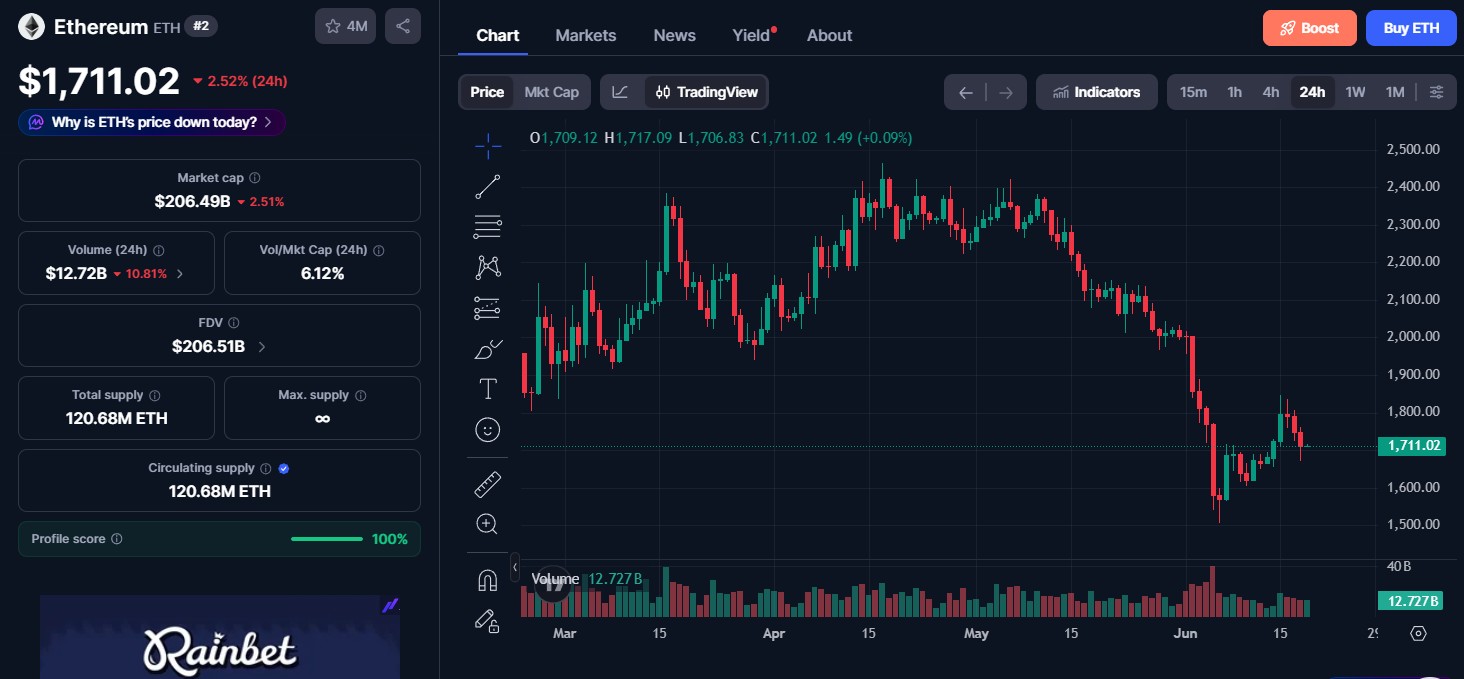Image resolution: width=1464 pixels, height=679 pixels.
Task: Select the forecasting projection tool
Action: [x=488, y=308]
